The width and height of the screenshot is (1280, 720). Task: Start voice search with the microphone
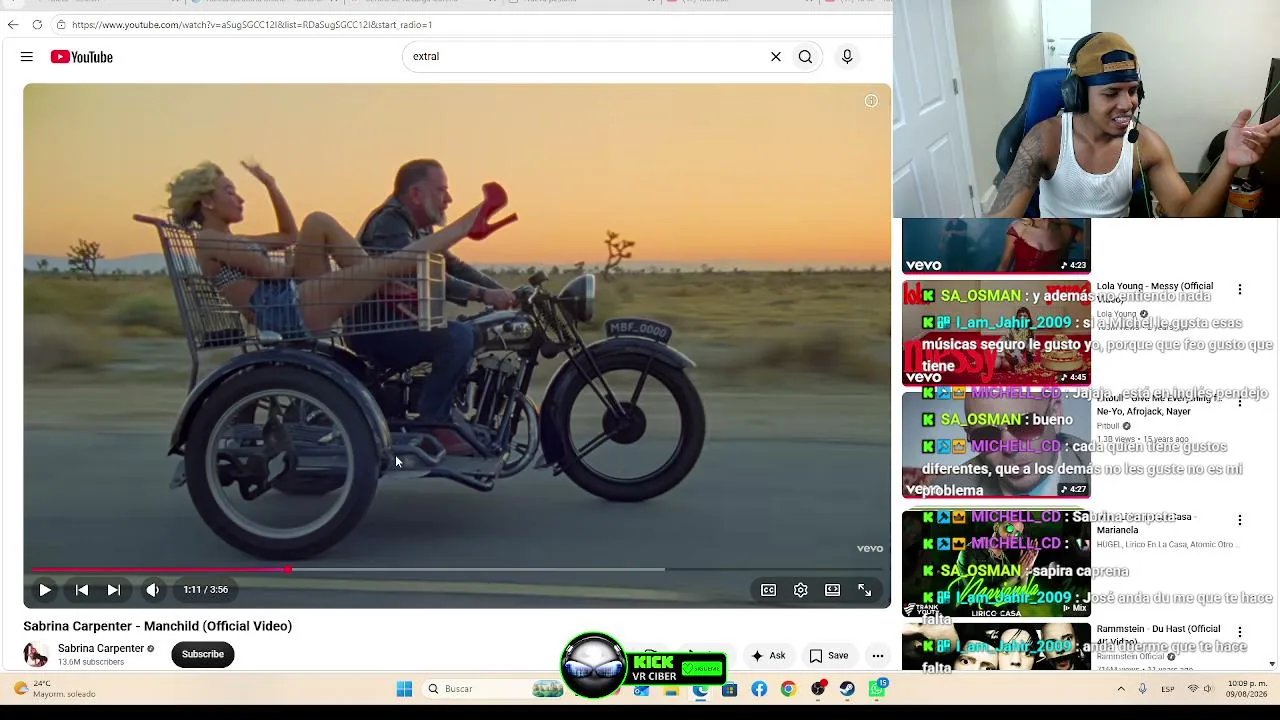click(847, 57)
